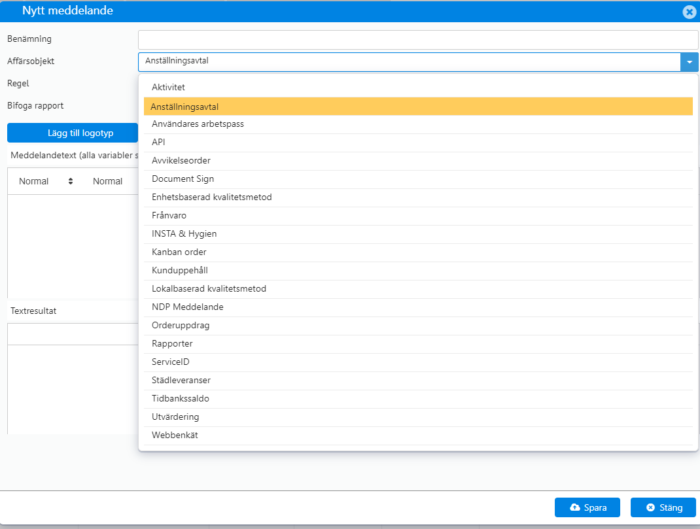
Task: Open the first Normal style dropdown
Action: [46, 181]
